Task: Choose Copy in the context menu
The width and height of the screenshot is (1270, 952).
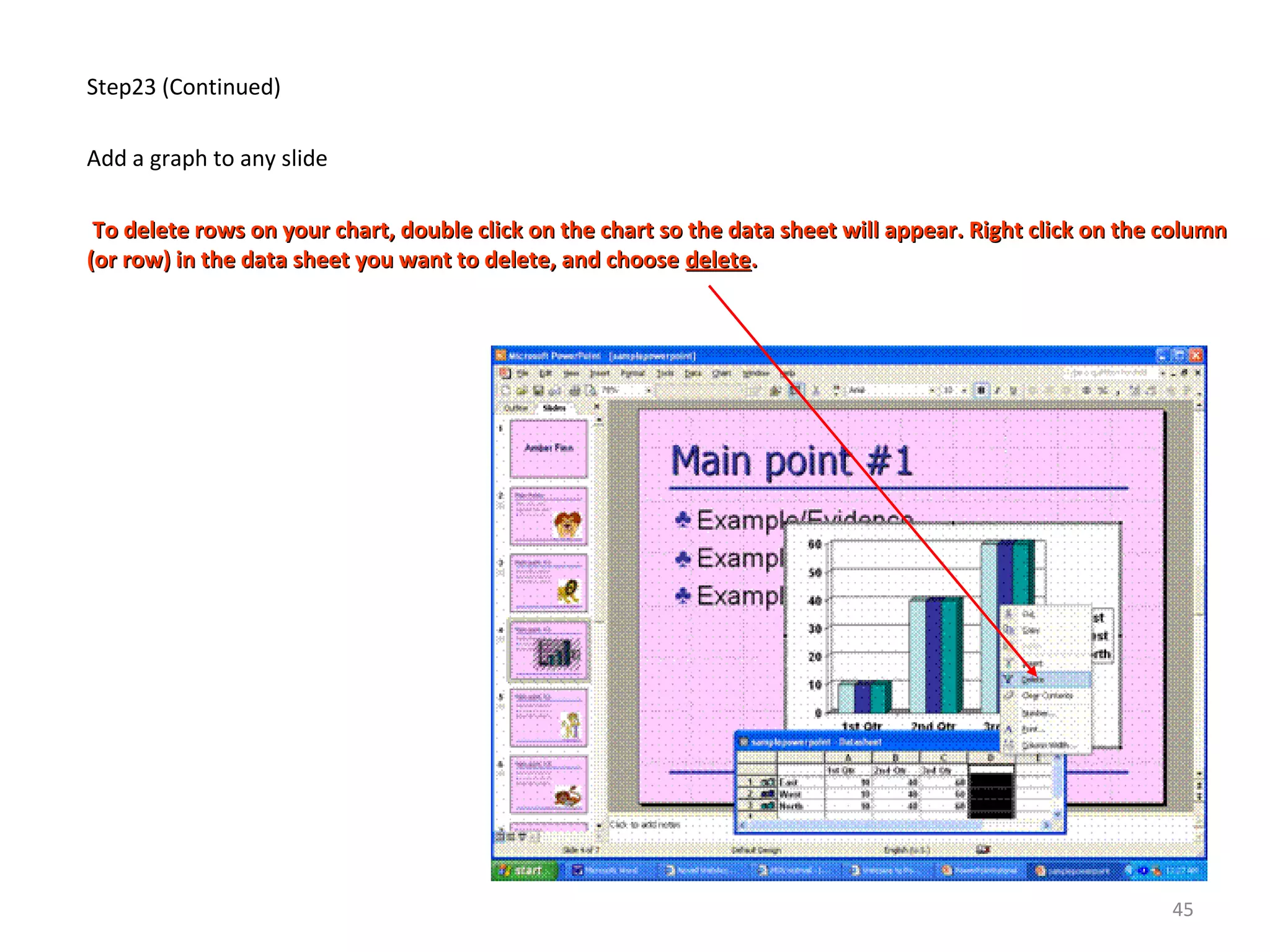Action: click(x=1046, y=630)
